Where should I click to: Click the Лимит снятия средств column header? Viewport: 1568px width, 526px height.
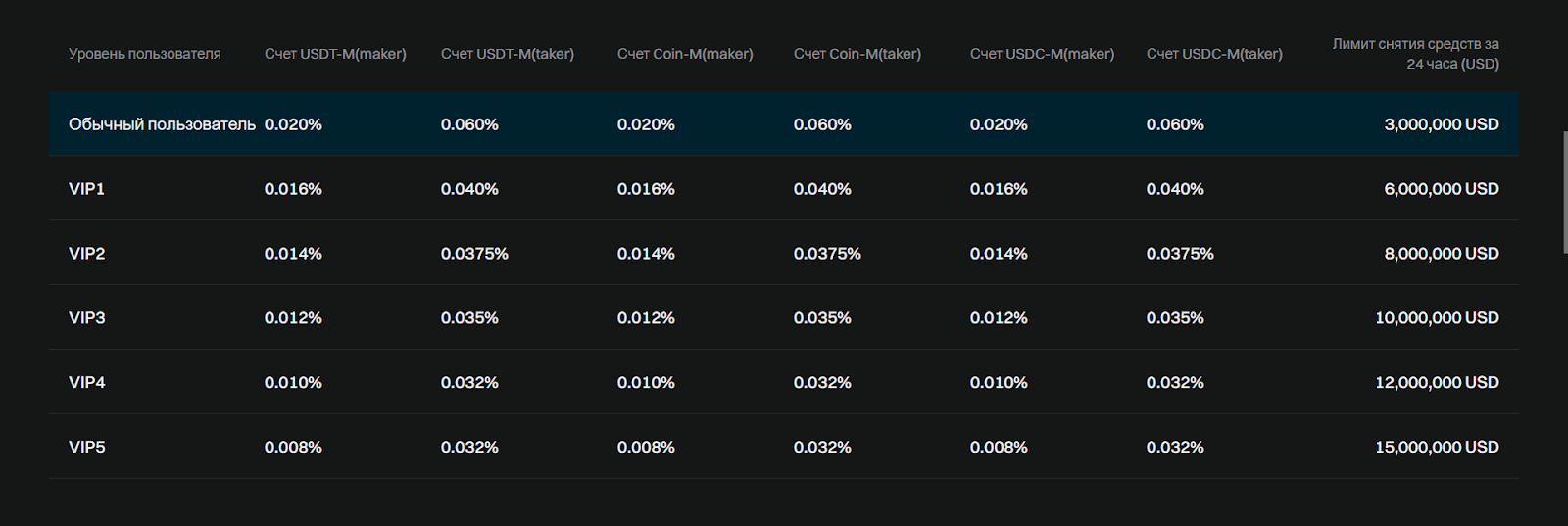coord(1415,54)
